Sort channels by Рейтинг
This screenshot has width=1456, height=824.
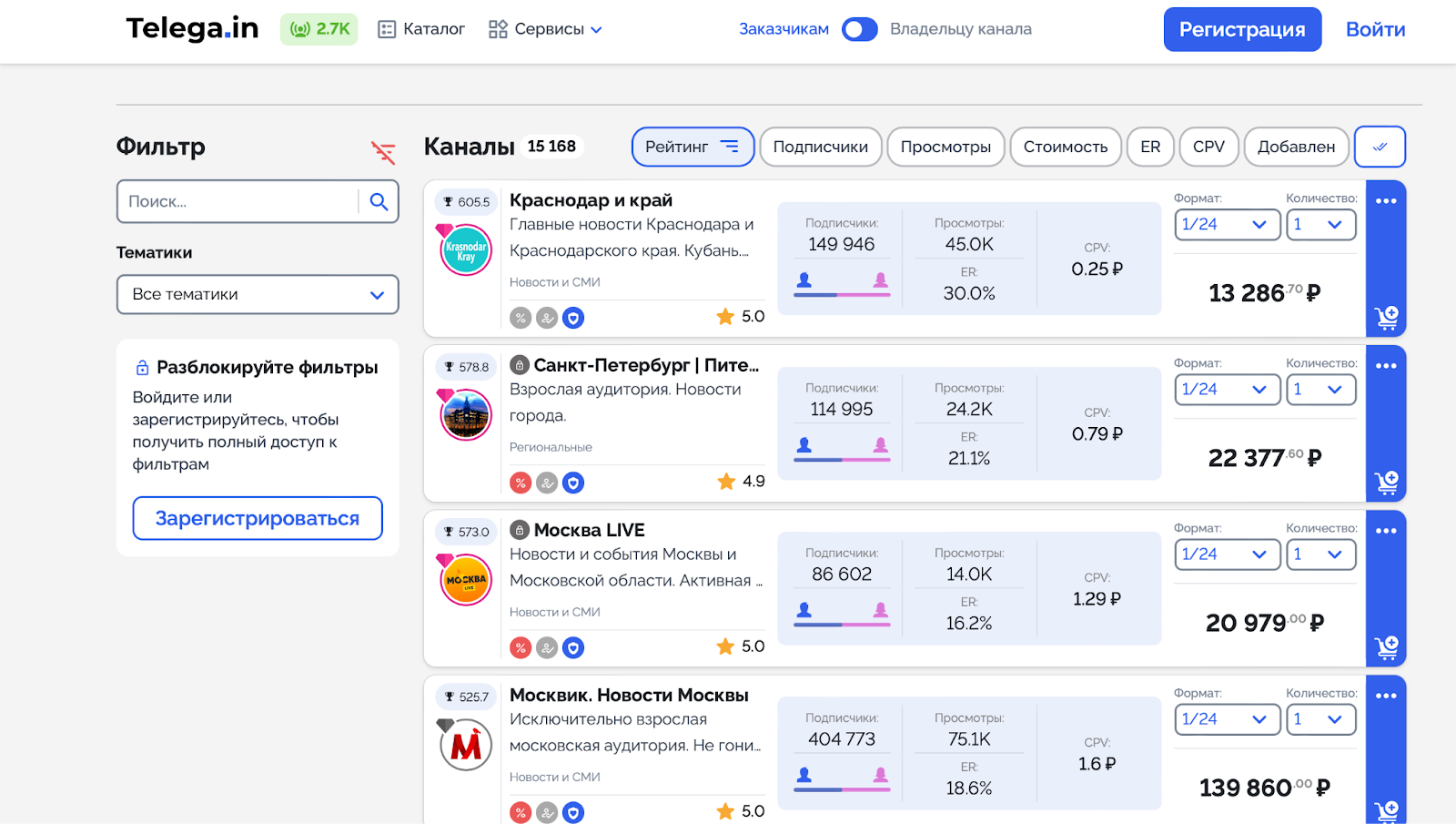click(693, 147)
